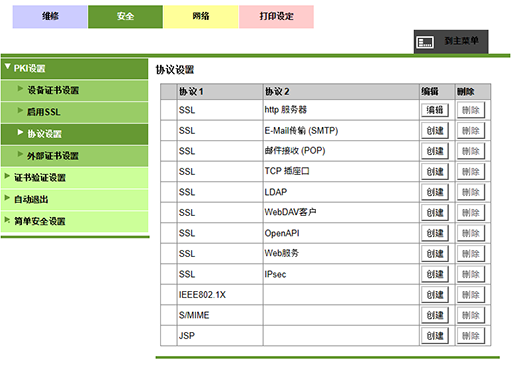Click 创建 for S/MIME row
Viewport: 517px width, 366px height.
click(435, 315)
